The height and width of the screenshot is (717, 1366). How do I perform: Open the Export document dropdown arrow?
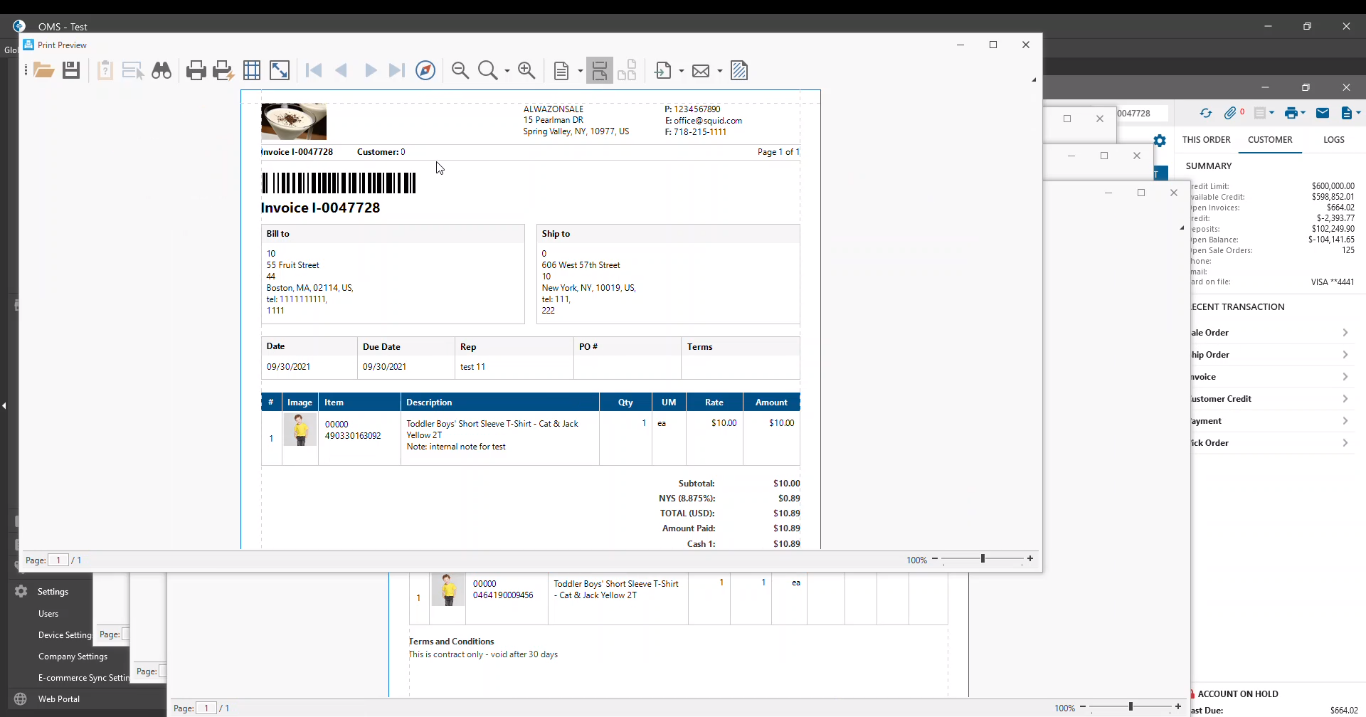pos(681,71)
